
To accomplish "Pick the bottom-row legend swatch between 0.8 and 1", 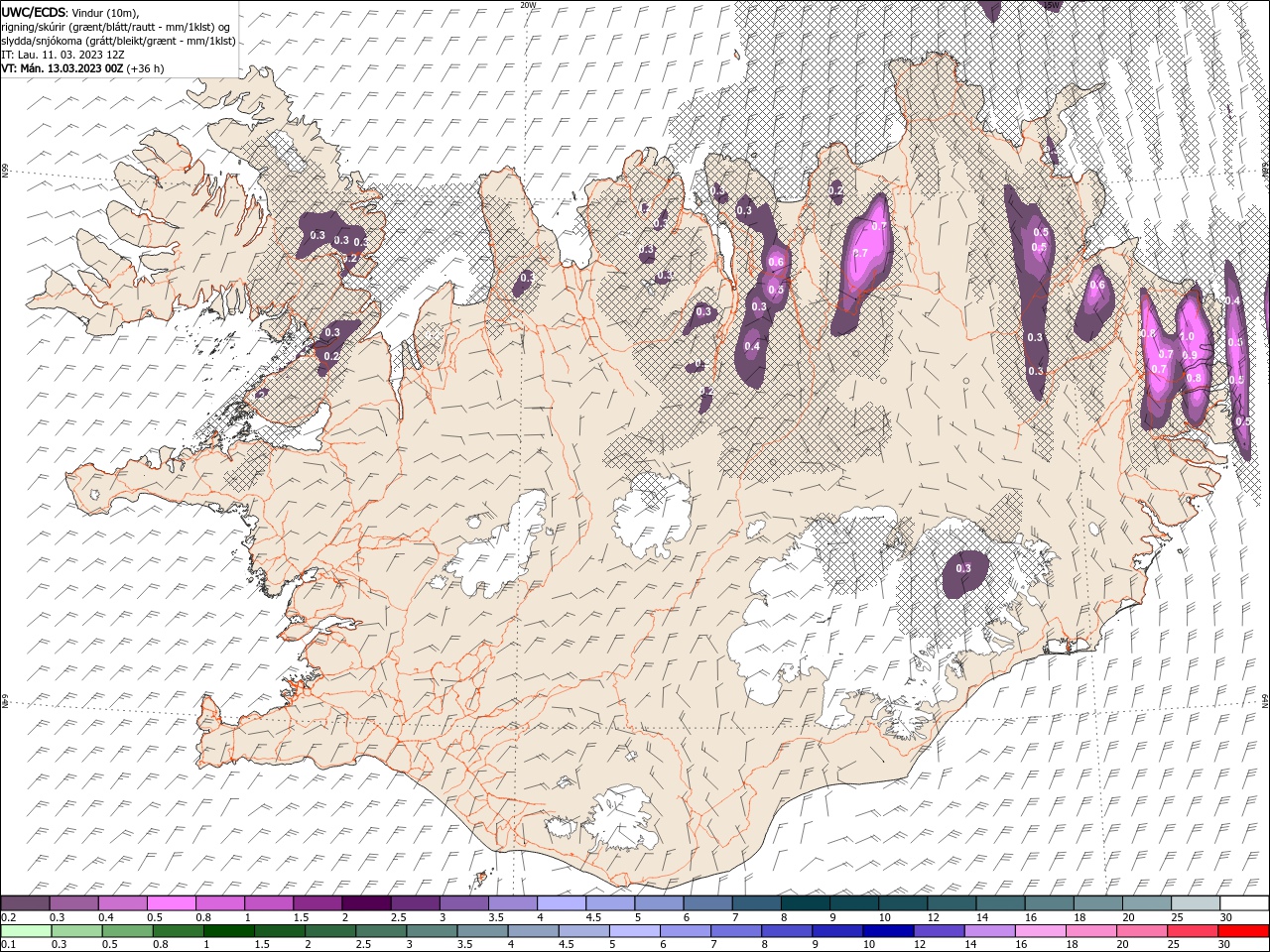I will (178, 931).
